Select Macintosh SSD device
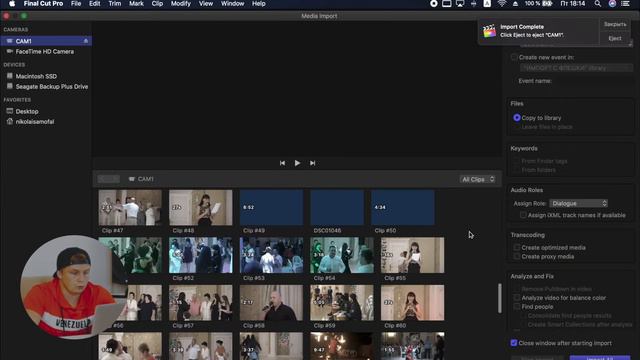 click(x=36, y=76)
